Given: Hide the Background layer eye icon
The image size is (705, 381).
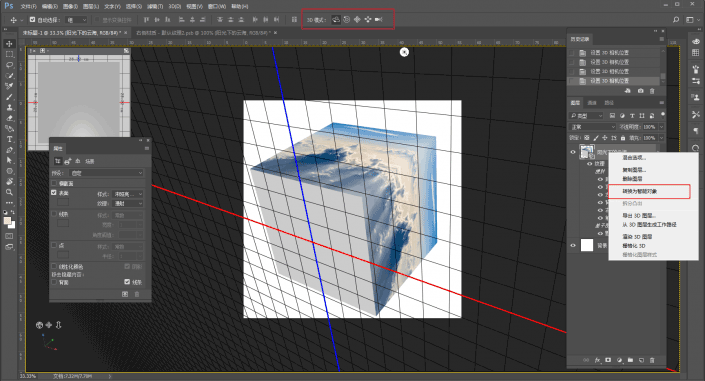Looking at the screenshot, I should pos(573,245).
